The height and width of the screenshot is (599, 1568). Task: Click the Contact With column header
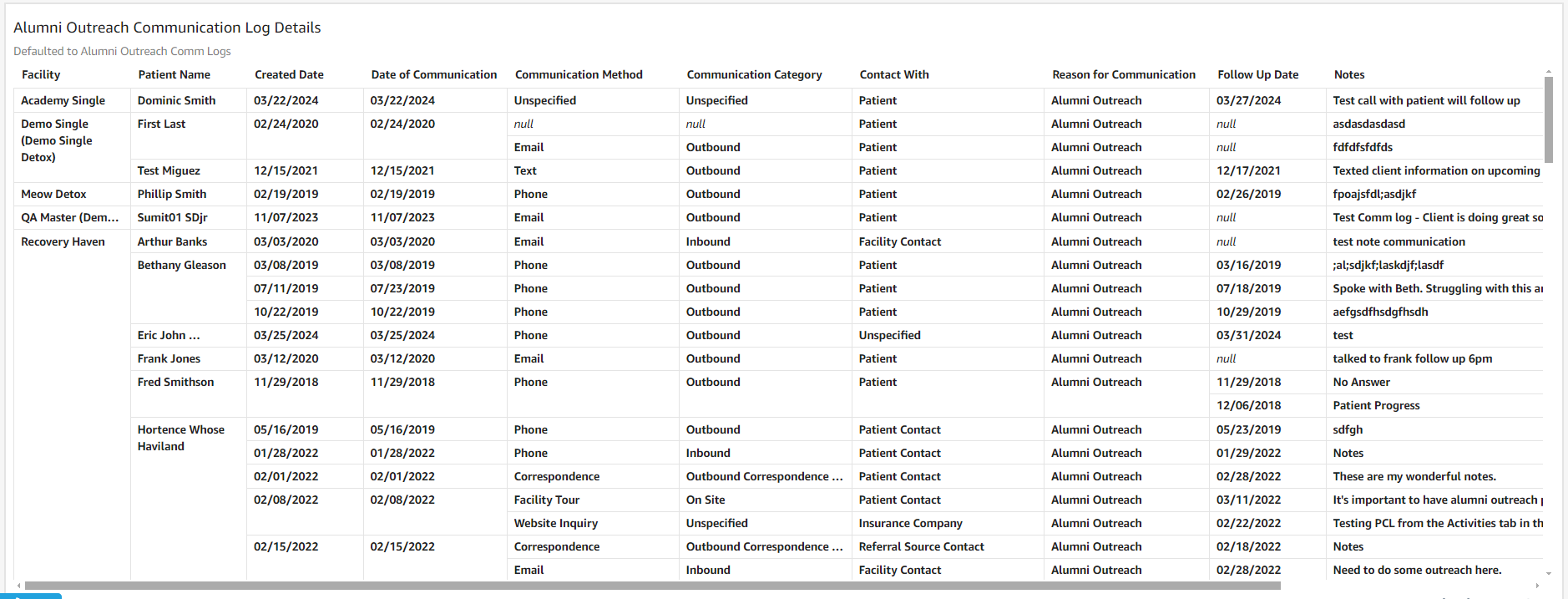point(894,74)
